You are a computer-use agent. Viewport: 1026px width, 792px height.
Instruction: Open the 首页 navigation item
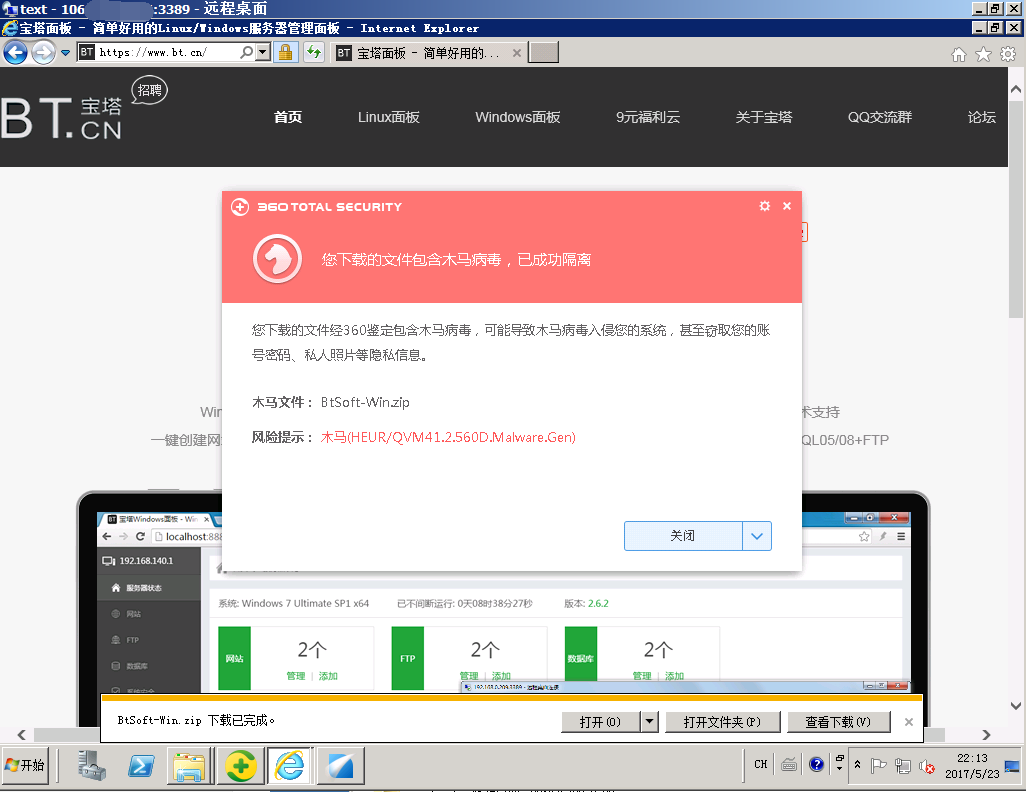click(x=288, y=117)
